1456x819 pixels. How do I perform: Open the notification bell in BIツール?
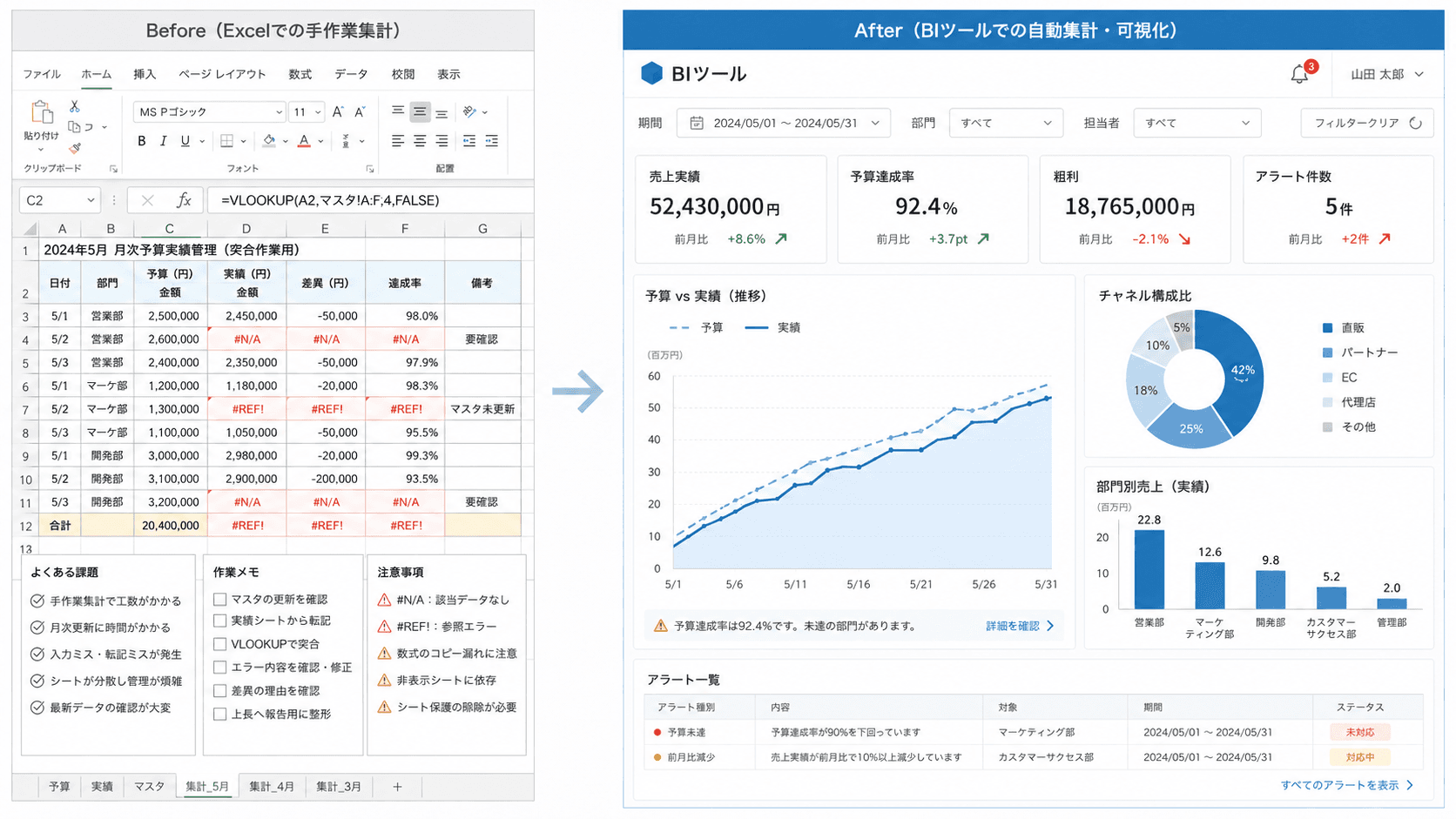click(x=1299, y=75)
